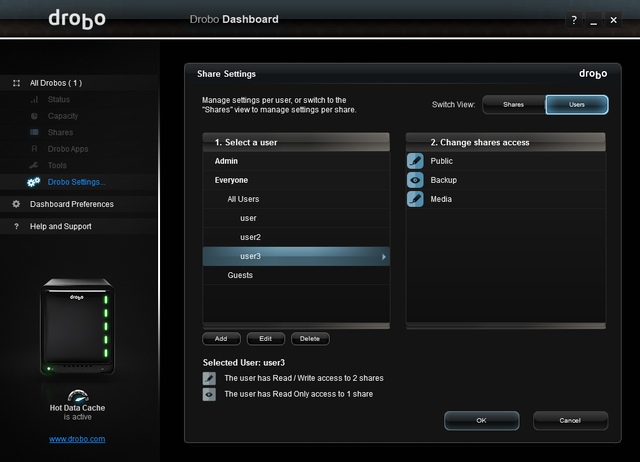The image size is (640, 462).
Task: Toggle read-only eye icon for Backup share
Action: click(416, 180)
